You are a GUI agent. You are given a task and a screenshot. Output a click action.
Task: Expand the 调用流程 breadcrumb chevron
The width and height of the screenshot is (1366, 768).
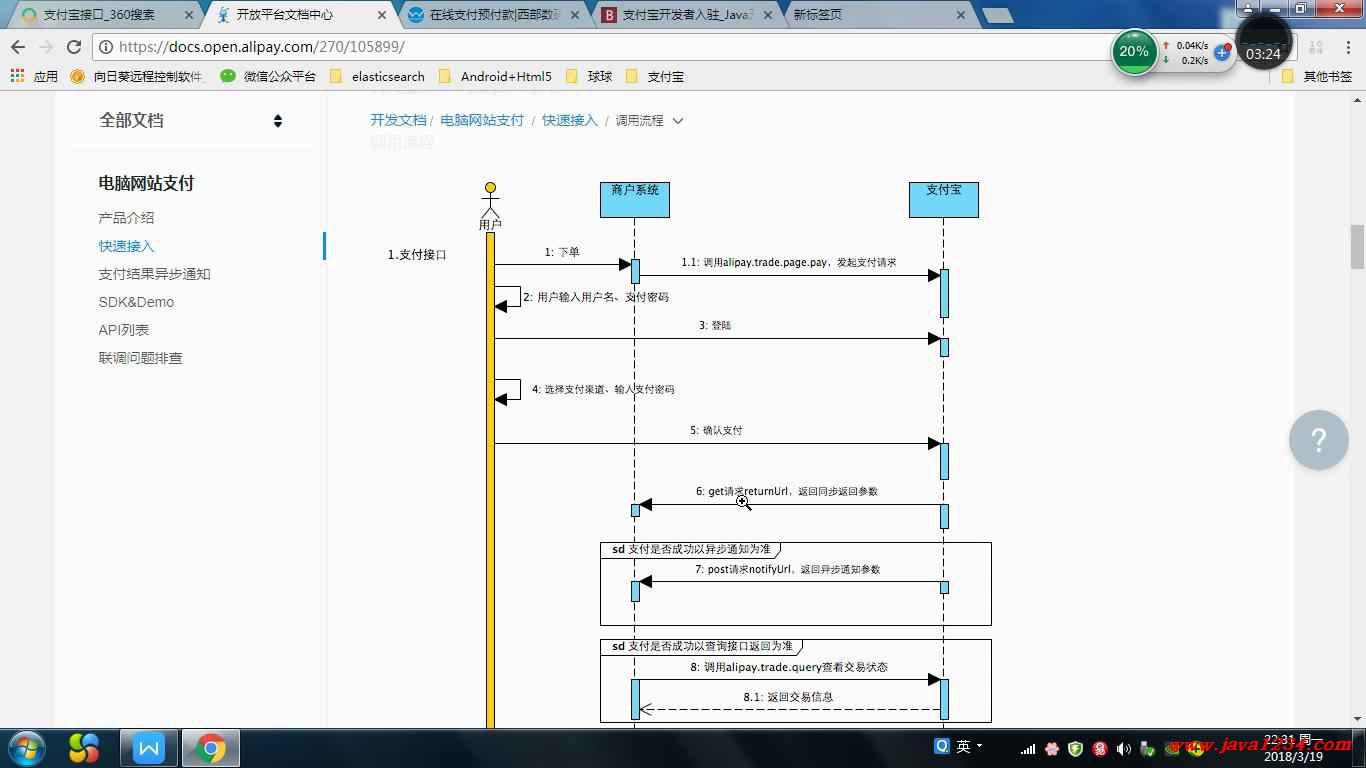[x=678, y=121]
